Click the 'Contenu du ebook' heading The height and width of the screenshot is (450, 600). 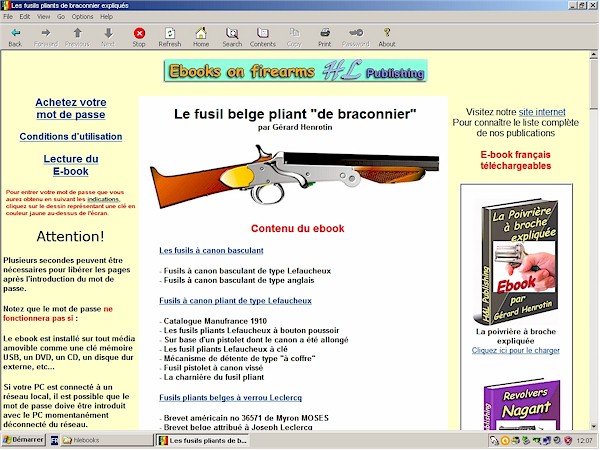(298, 228)
